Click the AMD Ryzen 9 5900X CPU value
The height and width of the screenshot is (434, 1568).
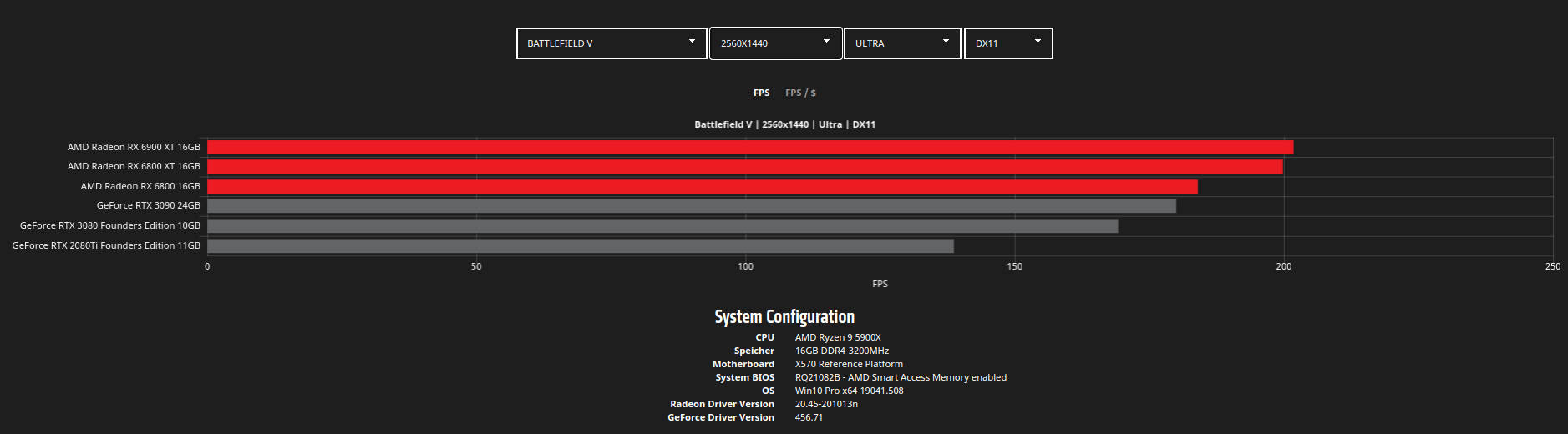(x=838, y=337)
